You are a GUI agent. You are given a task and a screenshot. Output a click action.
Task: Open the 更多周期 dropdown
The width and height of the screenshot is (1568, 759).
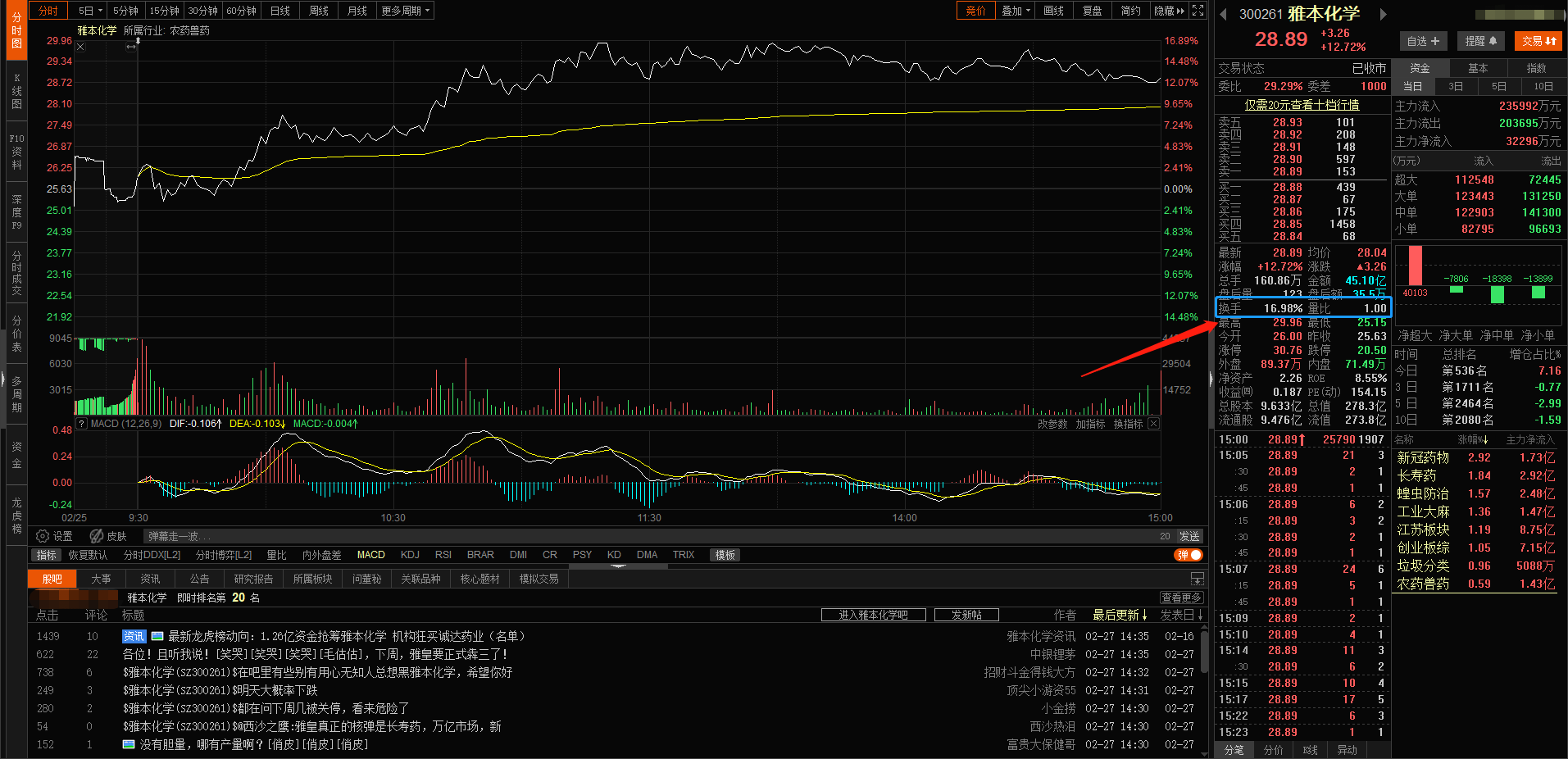coord(405,11)
